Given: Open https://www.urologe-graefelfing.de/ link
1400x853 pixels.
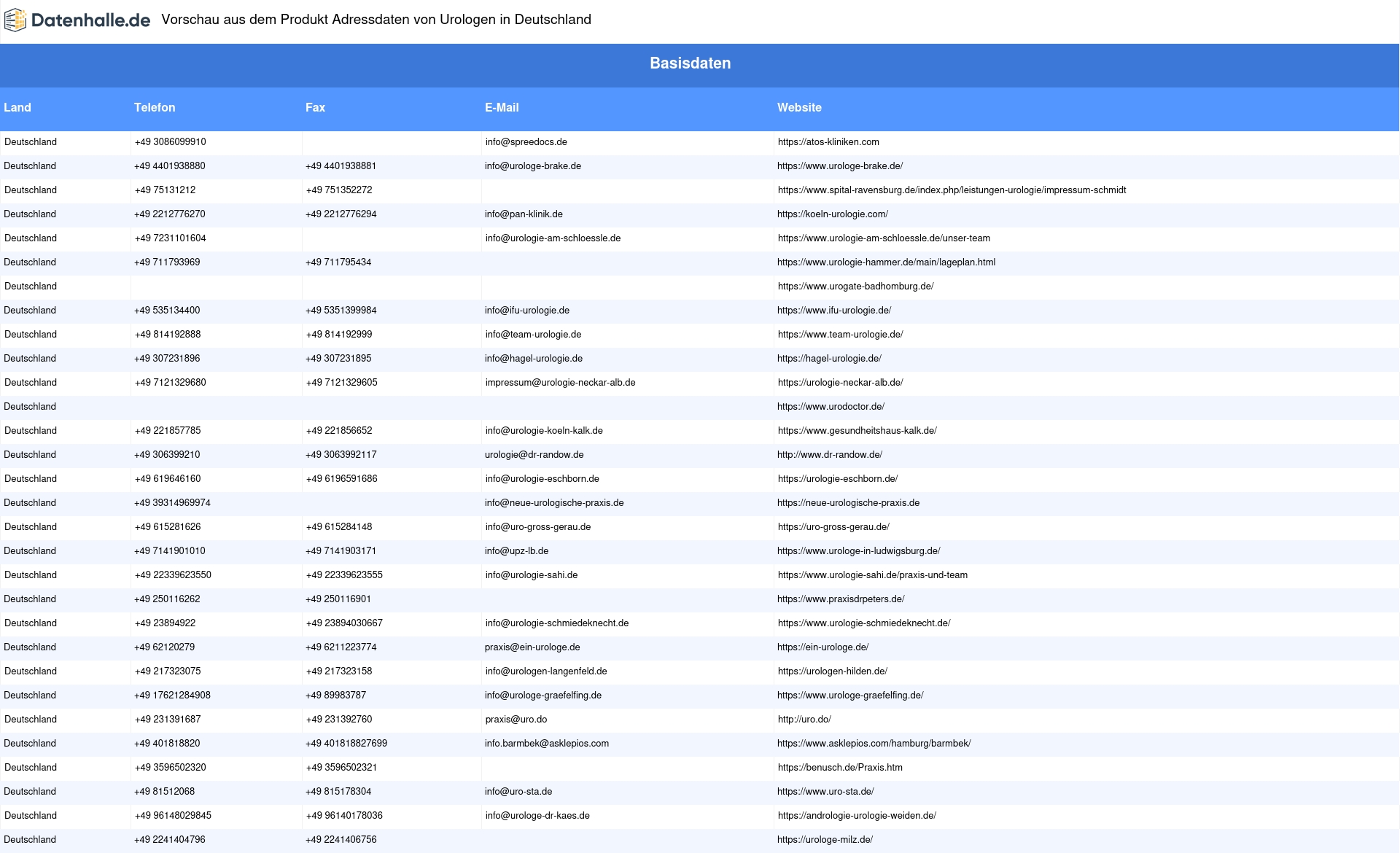Looking at the screenshot, I should click(850, 696).
